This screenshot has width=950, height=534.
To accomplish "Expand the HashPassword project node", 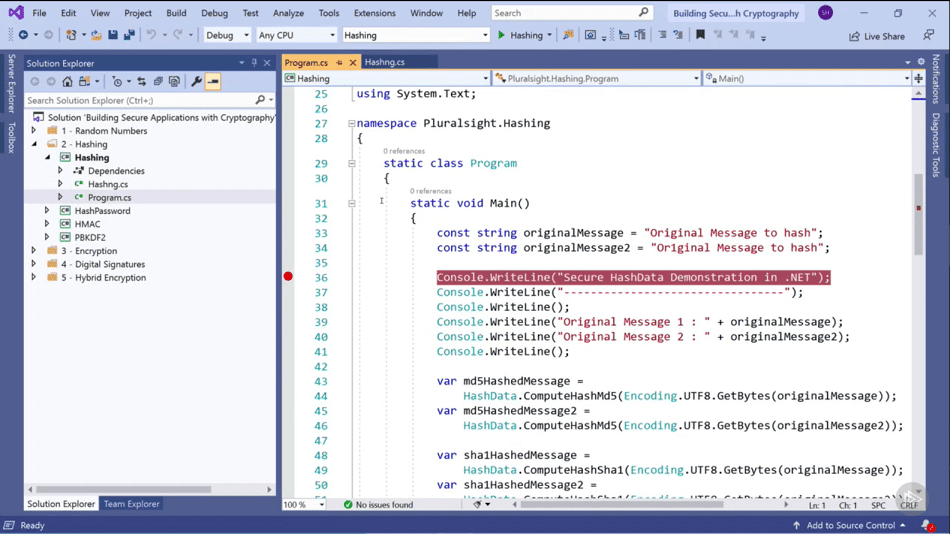I will pos(47,210).
